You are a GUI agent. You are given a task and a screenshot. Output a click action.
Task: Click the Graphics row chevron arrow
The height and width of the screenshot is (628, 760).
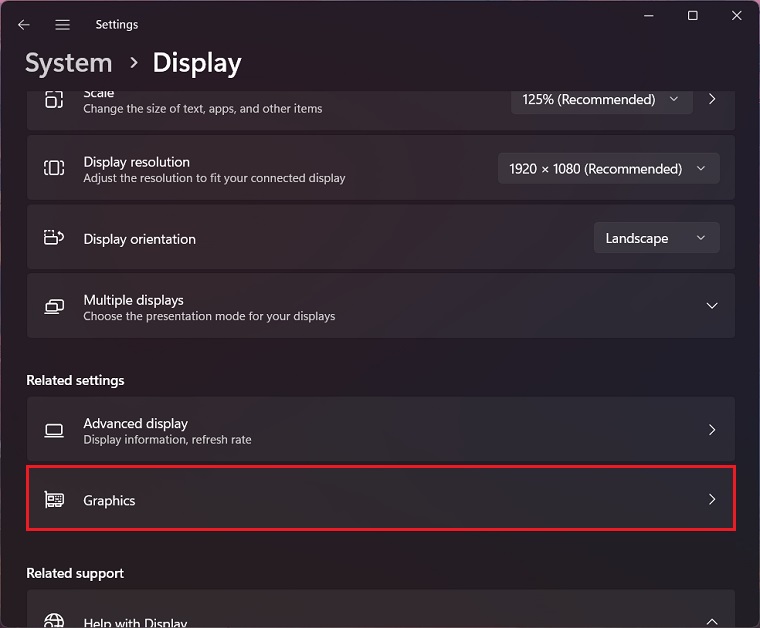point(712,499)
